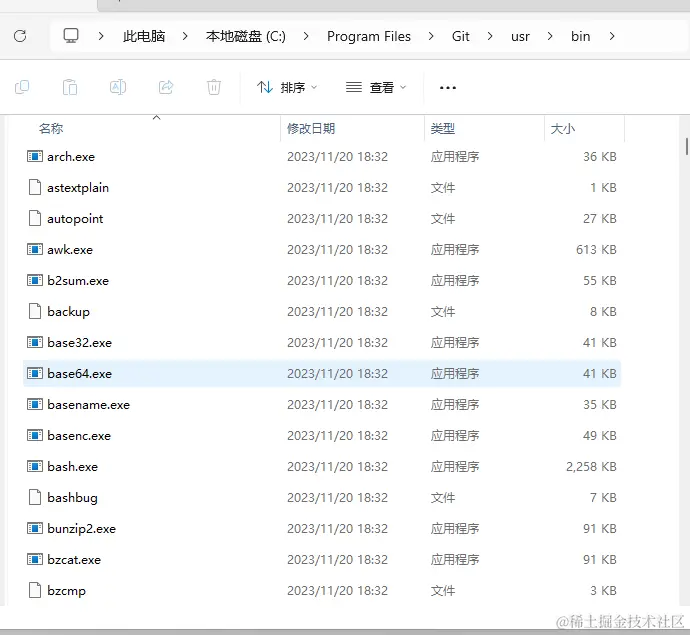This screenshot has height=635, width=690.
Task: Select the file name basename.exe
Action: 88,404
